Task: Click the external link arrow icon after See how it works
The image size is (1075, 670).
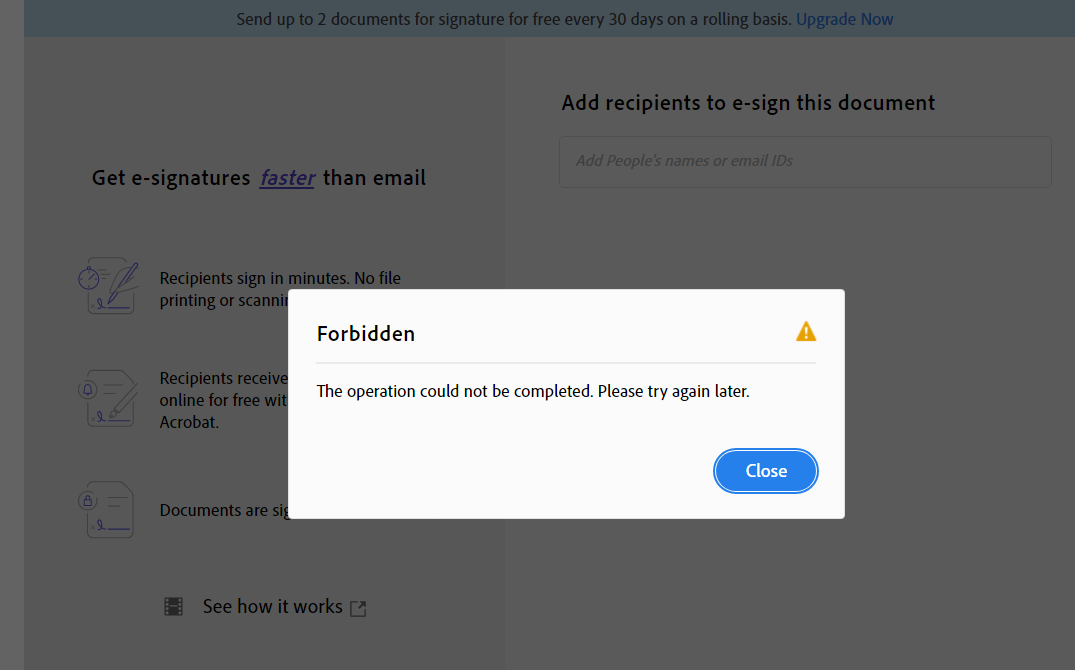Action: 358,607
